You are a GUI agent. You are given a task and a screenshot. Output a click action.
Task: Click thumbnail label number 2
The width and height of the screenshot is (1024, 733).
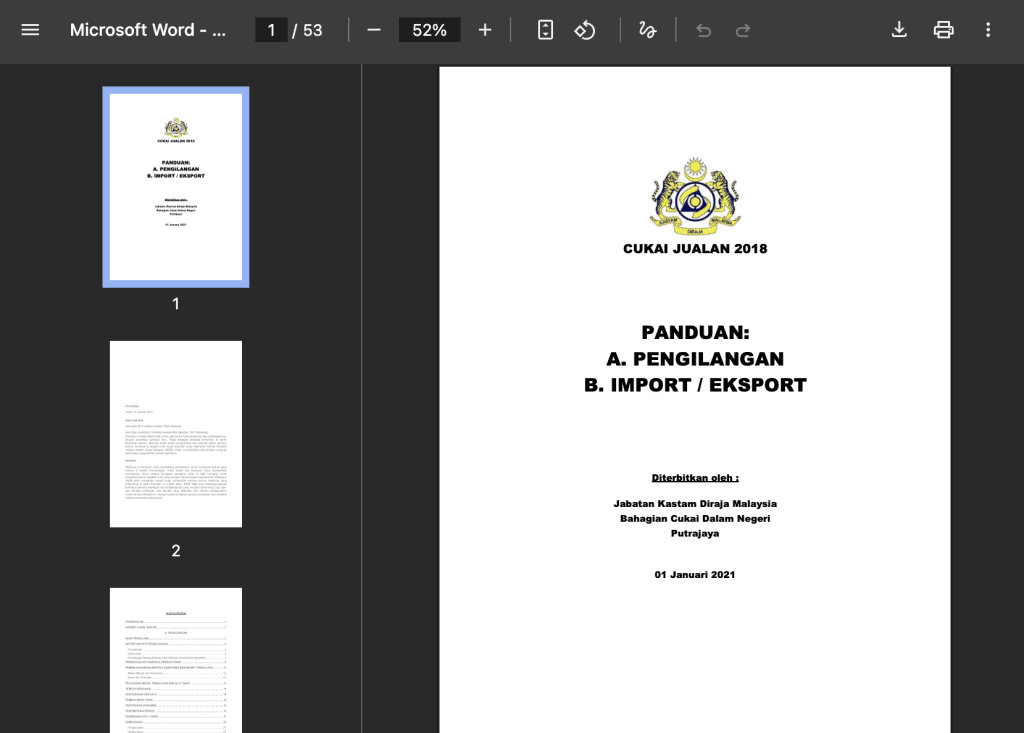click(176, 551)
